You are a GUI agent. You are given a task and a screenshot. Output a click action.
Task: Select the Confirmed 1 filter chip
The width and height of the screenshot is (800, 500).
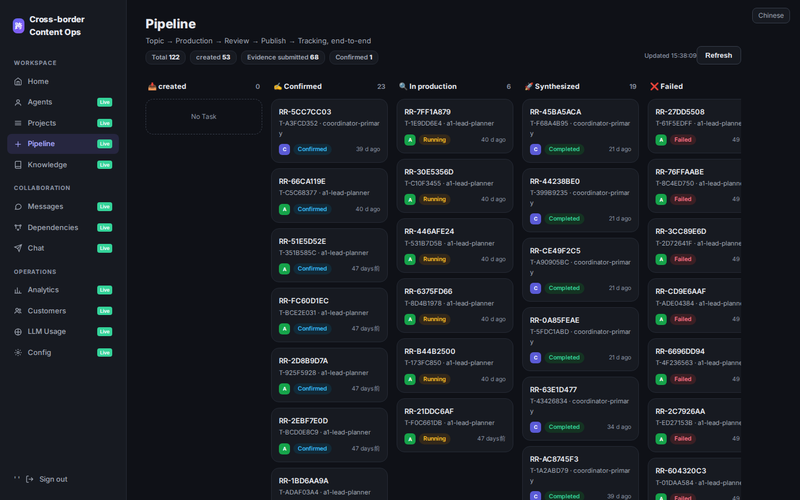pyautogui.click(x=354, y=57)
